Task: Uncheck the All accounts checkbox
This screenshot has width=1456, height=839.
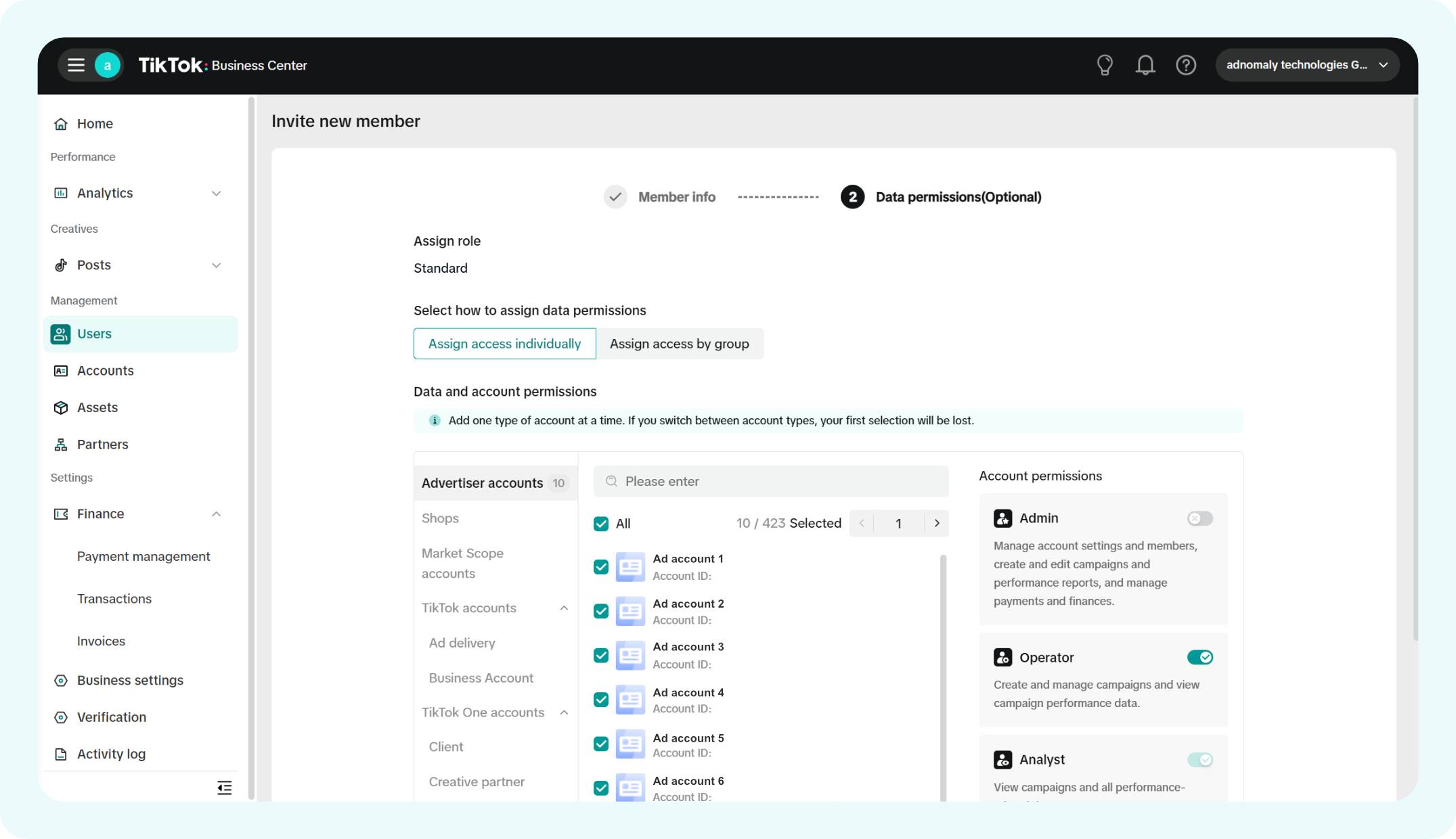Action: (x=600, y=524)
